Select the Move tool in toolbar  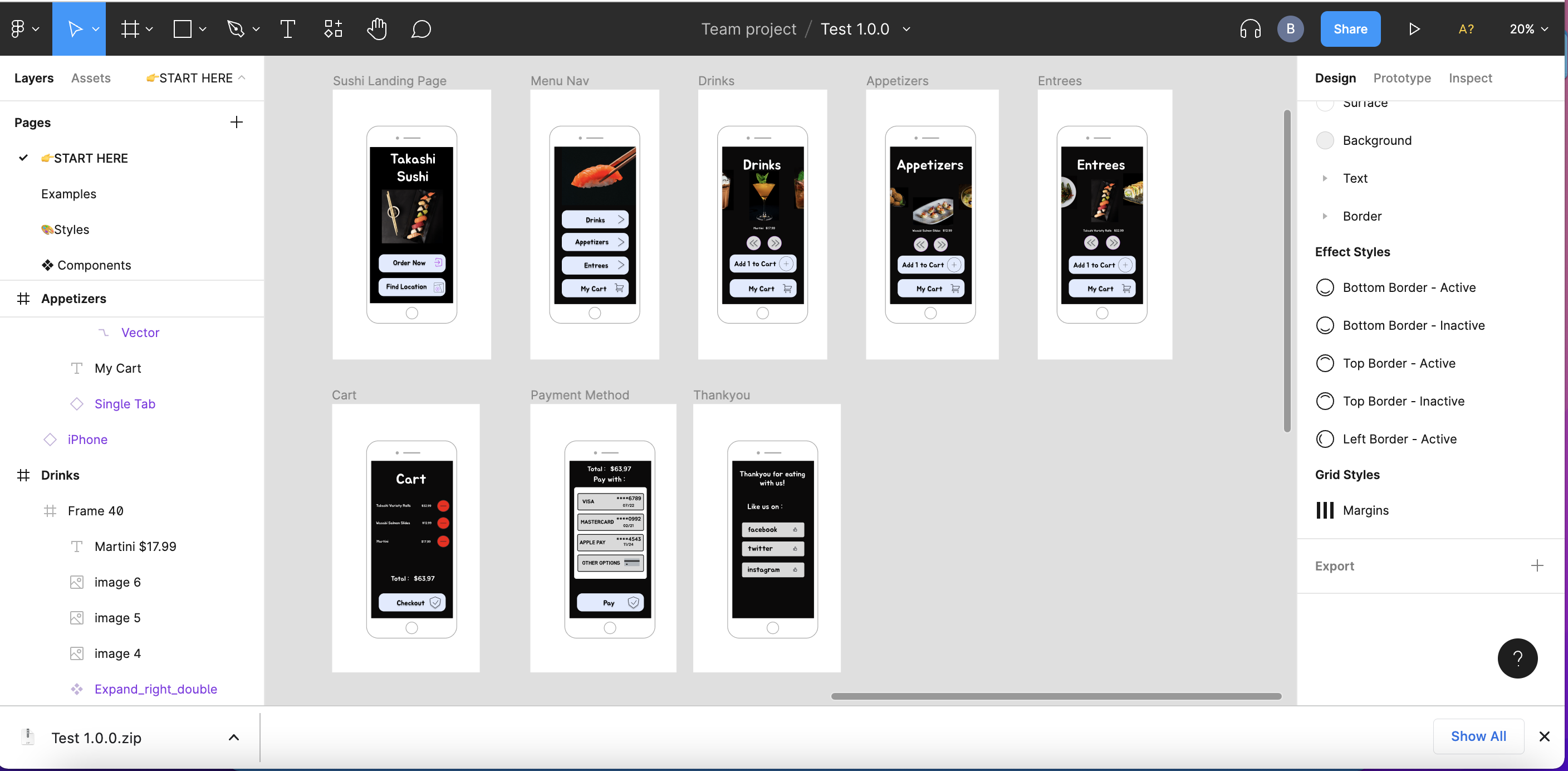[x=74, y=28]
